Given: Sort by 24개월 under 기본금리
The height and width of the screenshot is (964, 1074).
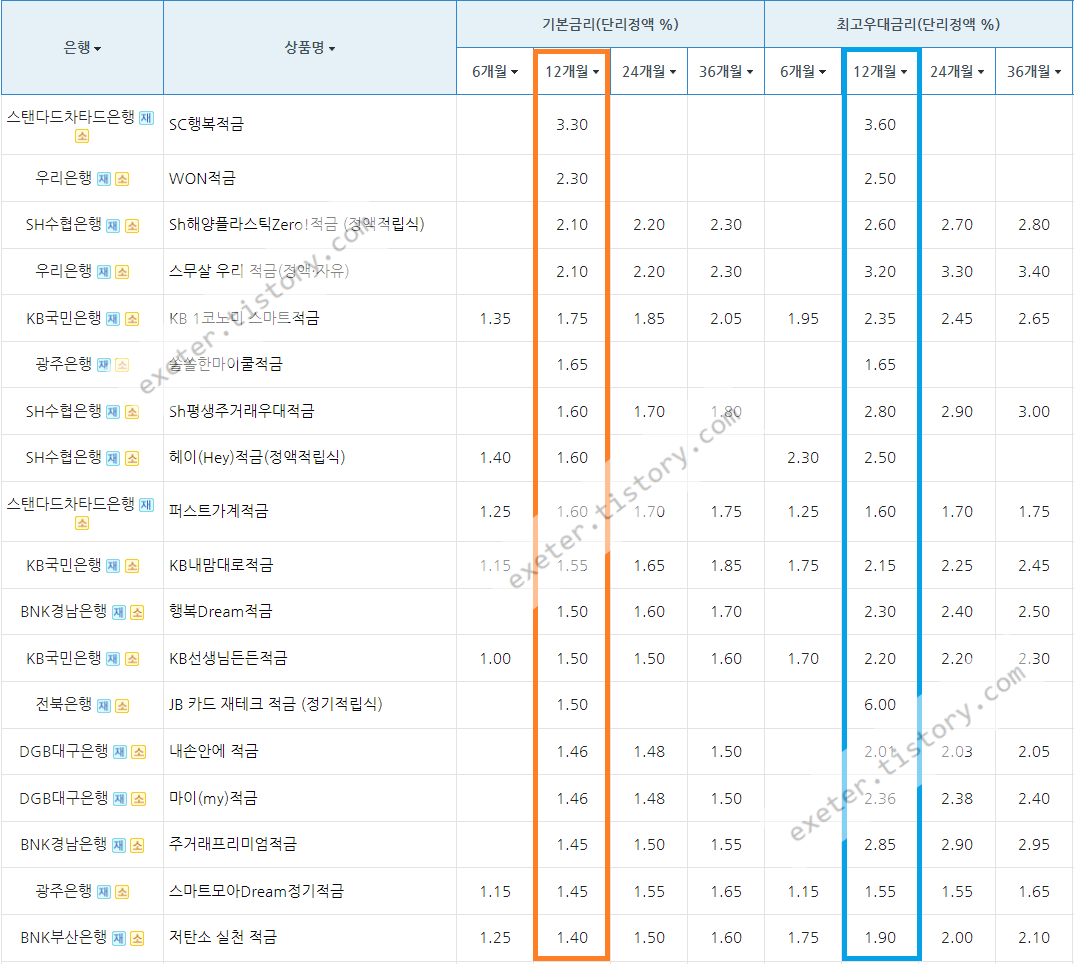Looking at the screenshot, I should (649, 71).
